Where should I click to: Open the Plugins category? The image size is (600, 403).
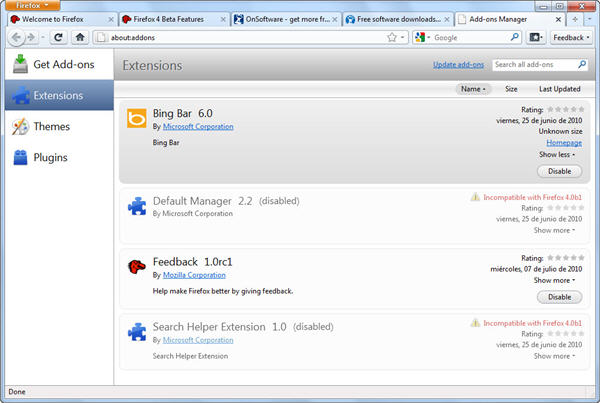point(51,157)
